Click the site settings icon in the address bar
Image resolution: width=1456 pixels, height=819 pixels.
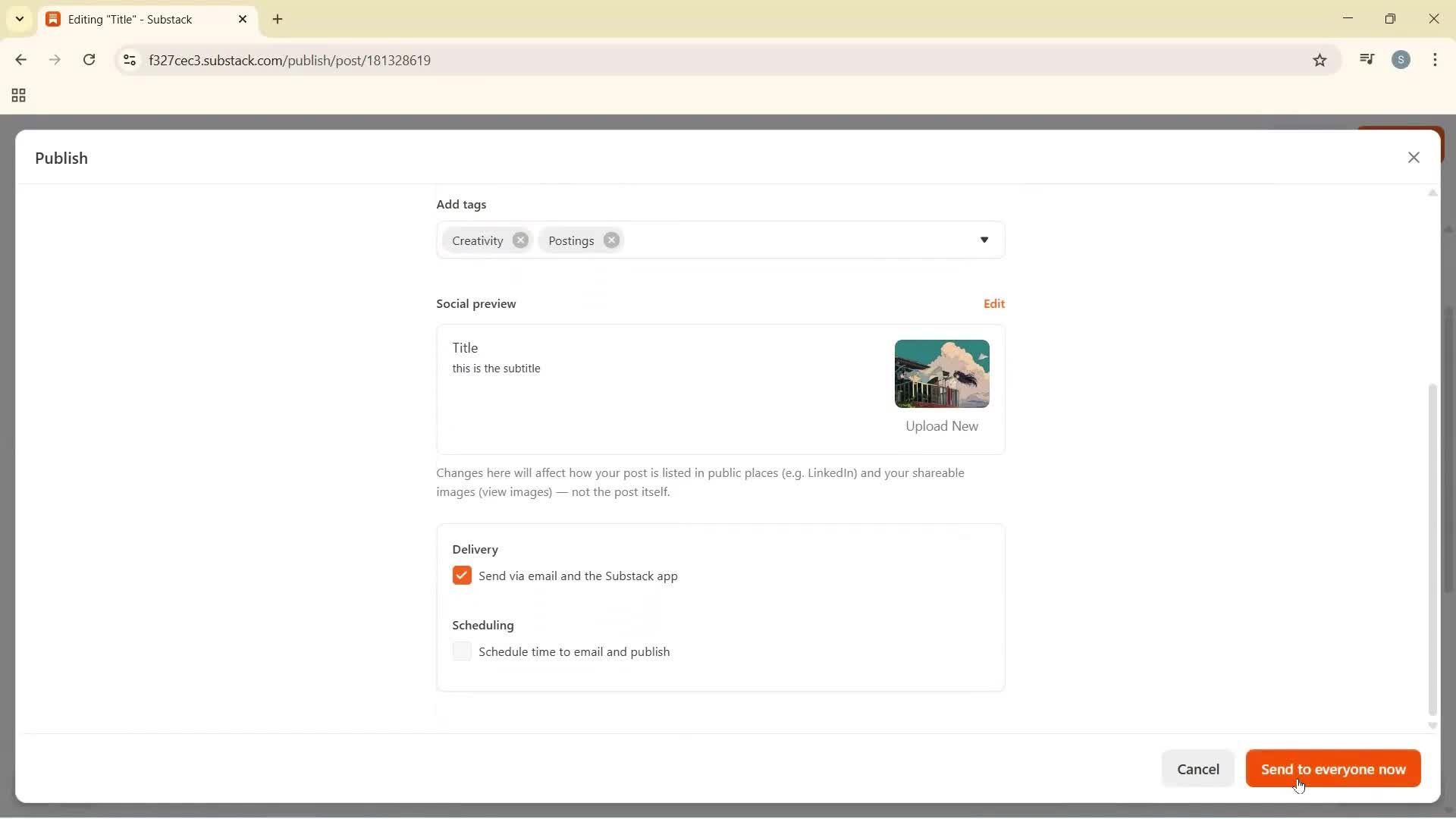point(129,60)
